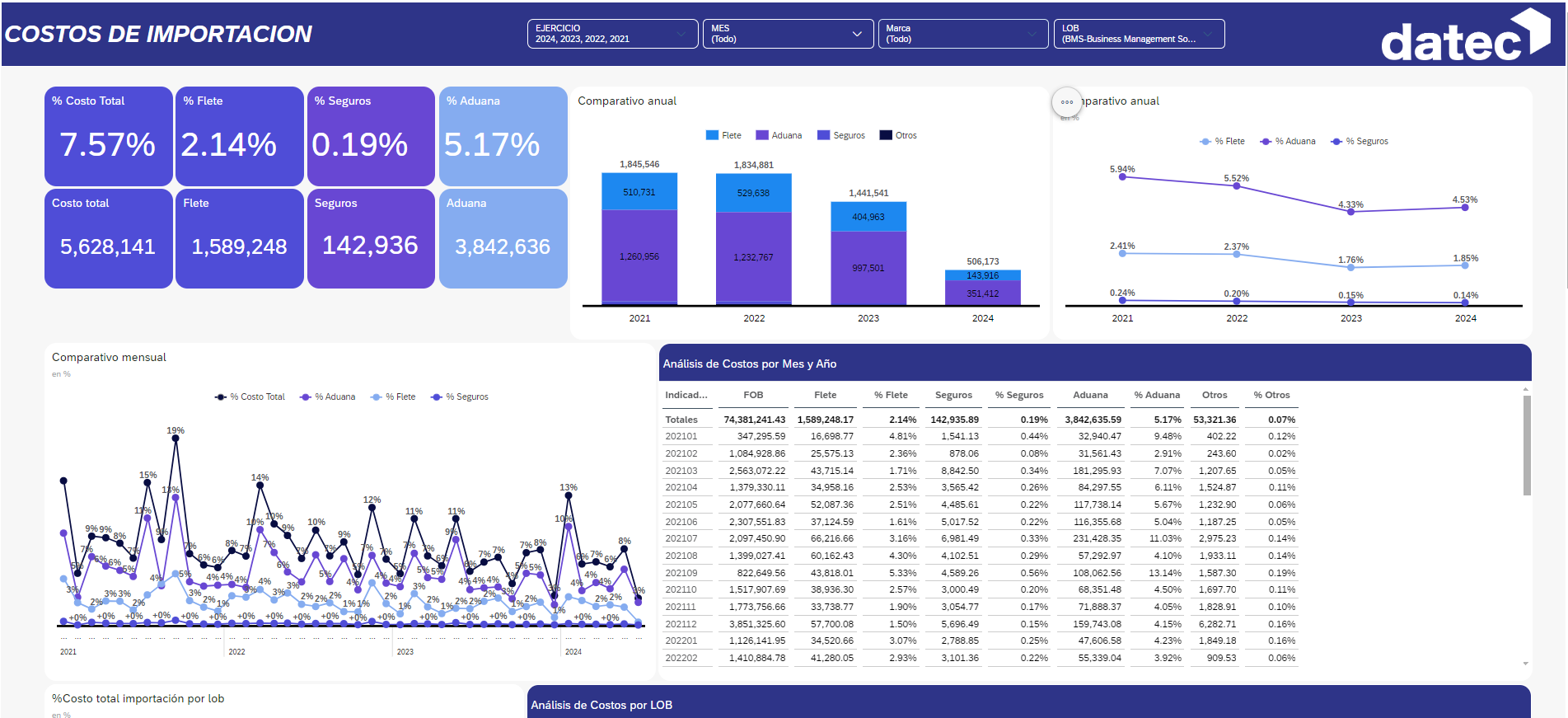Select the % Flete KPI card
The height and width of the screenshot is (718, 1568).
pyautogui.click(x=240, y=136)
